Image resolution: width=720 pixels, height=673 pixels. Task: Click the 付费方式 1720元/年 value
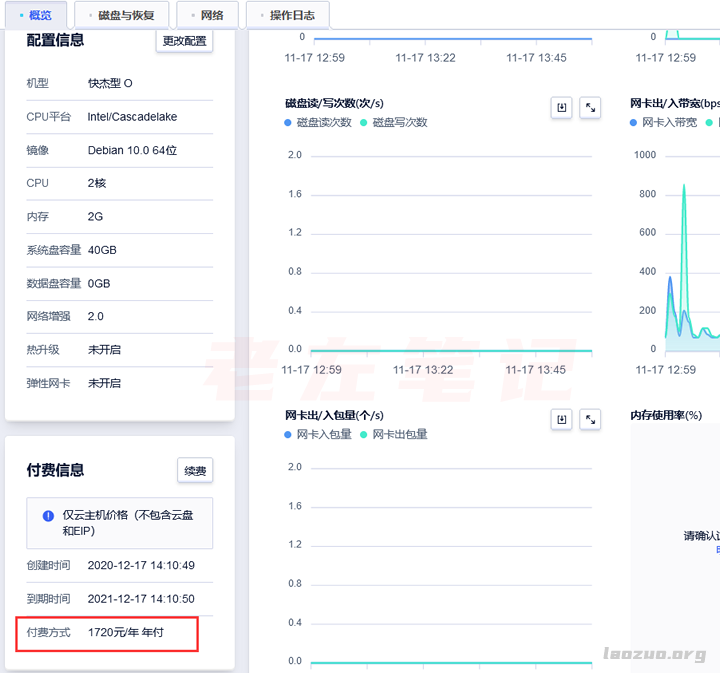coord(126,632)
